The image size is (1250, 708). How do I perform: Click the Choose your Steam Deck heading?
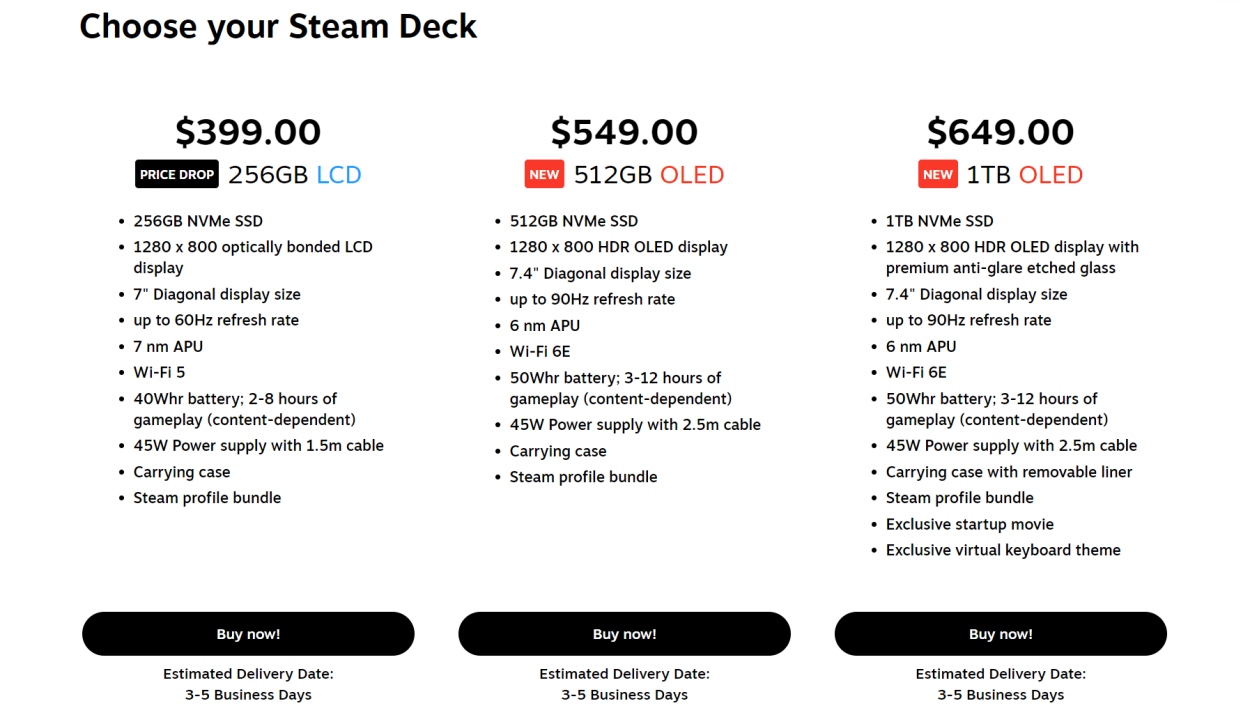(278, 26)
